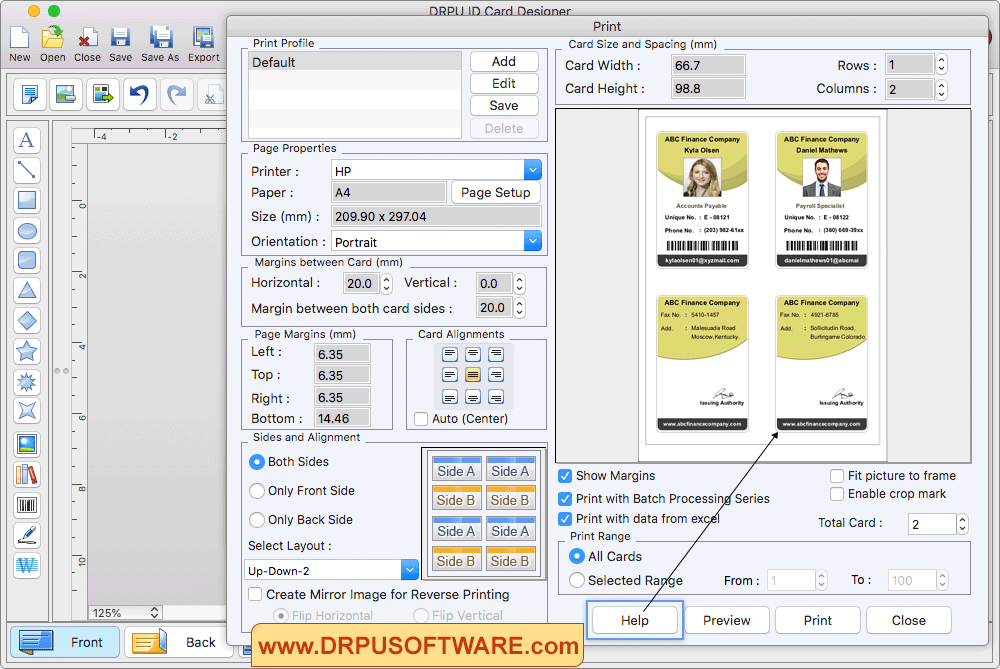Click the Add profile button
Viewport: 1000px width, 669px height.
504,61
